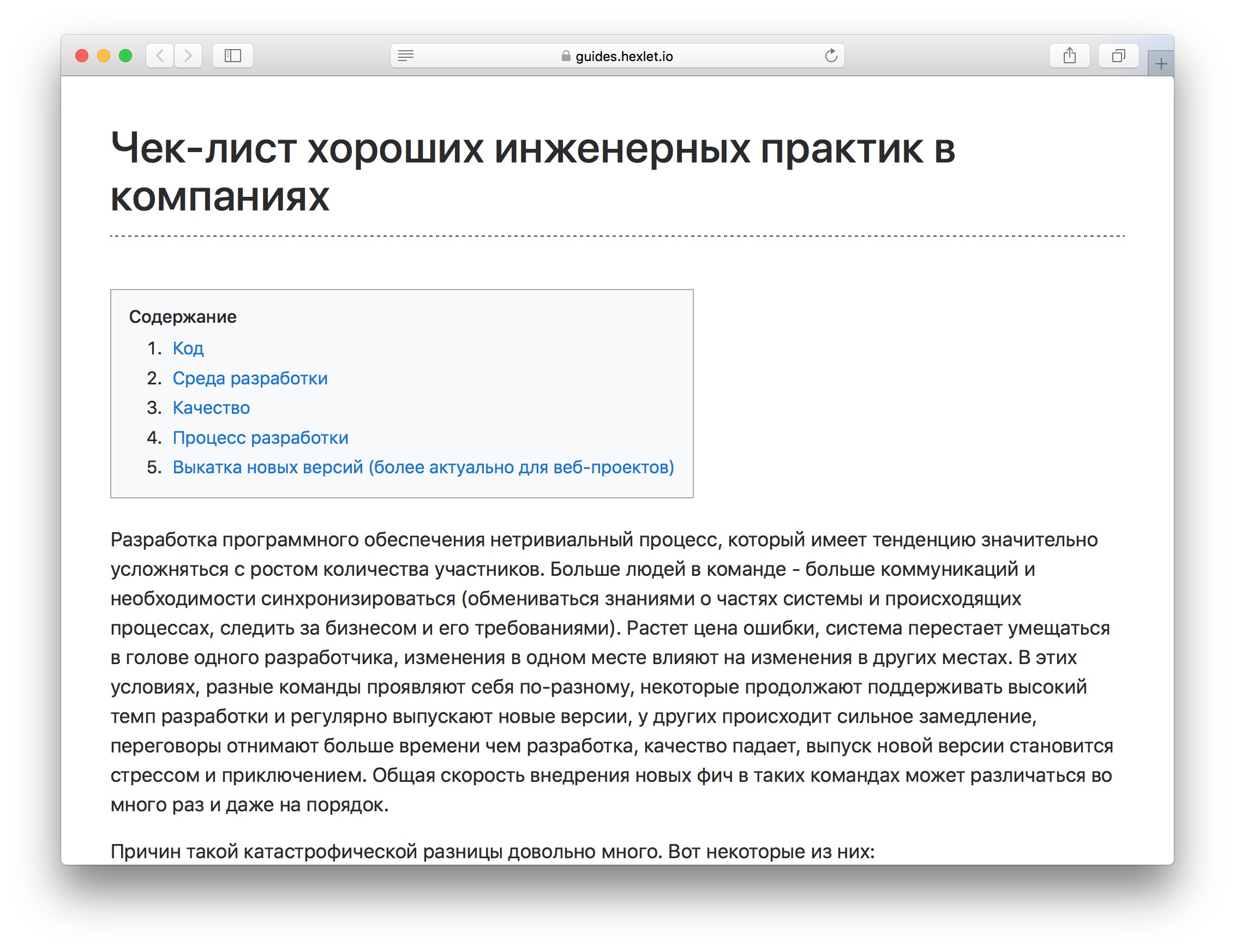Click the line 'Причин такой катастрофической разницы'

tap(493, 851)
